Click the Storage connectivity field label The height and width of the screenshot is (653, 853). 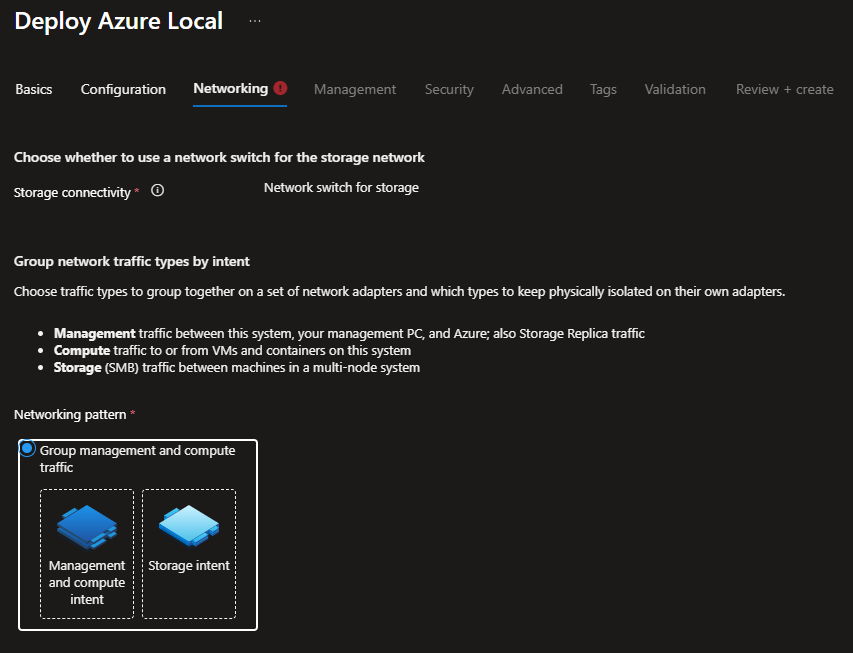(72, 192)
